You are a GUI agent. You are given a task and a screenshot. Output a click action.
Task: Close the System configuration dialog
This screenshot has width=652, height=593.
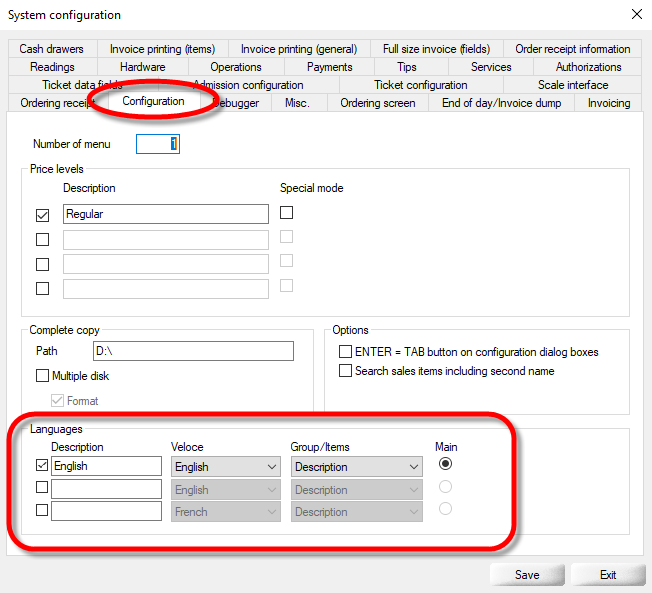tap(636, 14)
